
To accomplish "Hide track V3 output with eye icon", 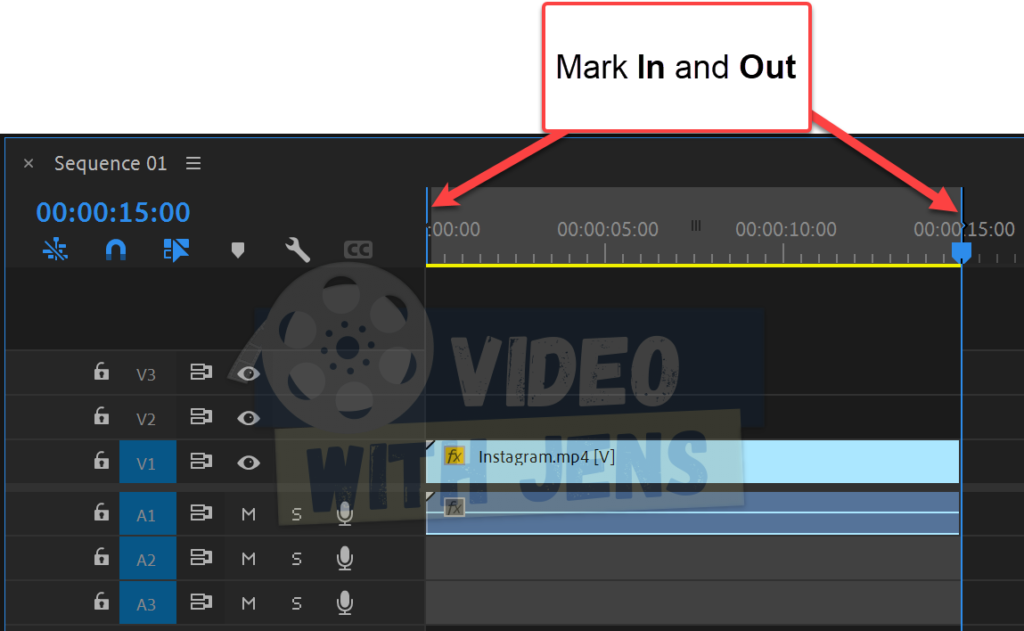I will (x=248, y=374).
